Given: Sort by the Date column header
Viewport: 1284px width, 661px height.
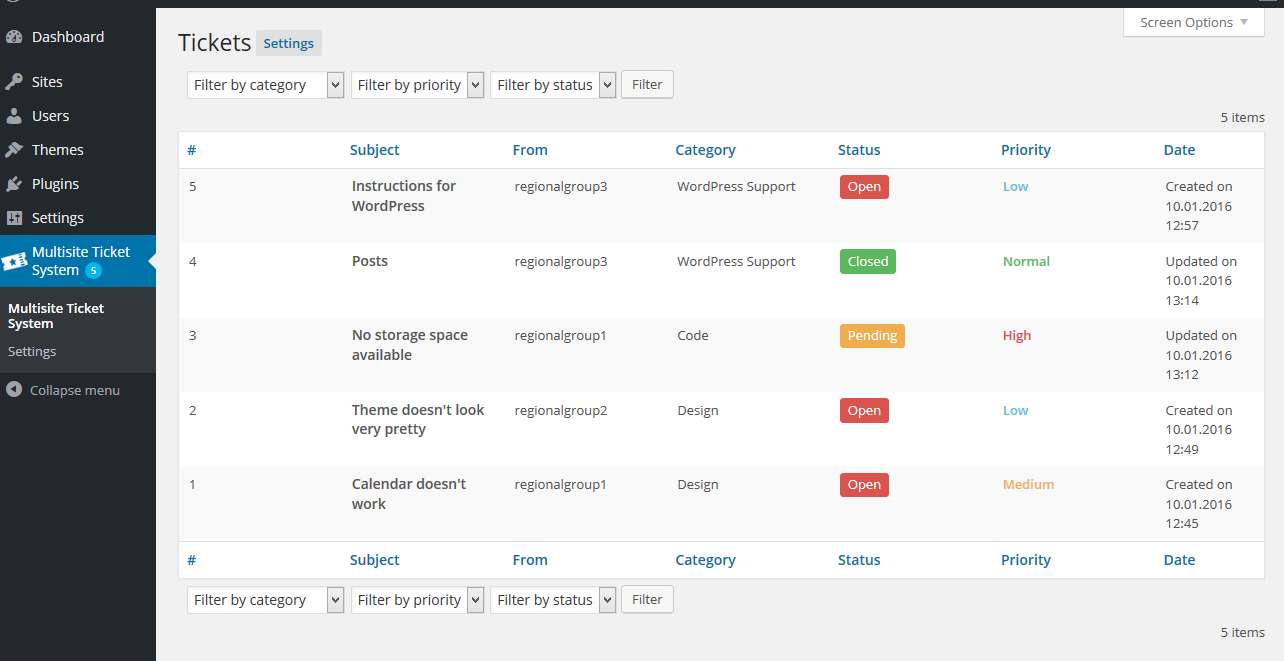Looking at the screenshot, I should [x=1179, y=150].
